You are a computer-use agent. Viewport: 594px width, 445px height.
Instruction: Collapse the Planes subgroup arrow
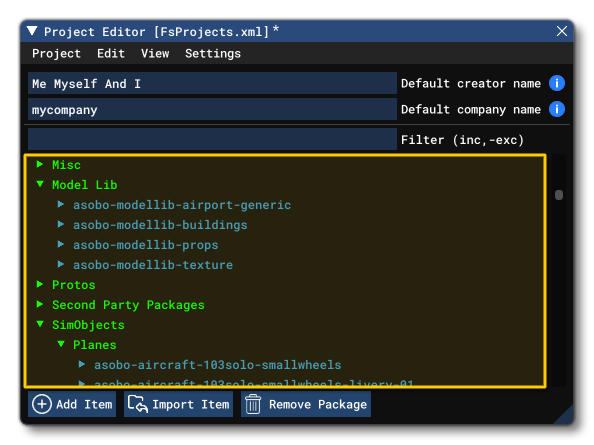pyautogui.click(x=61, y=344)
